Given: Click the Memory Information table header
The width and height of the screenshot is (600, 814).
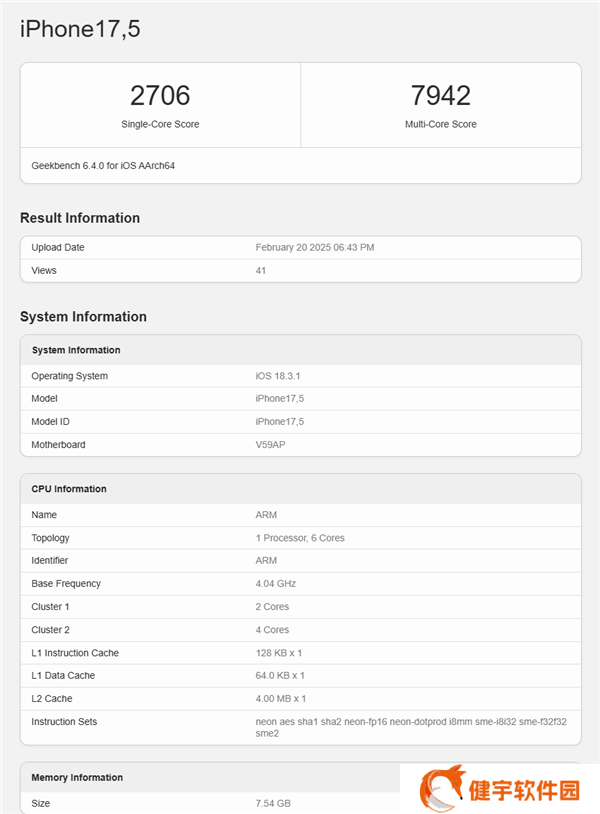Looking at the screenshot, I should click(x=77, y=778).
